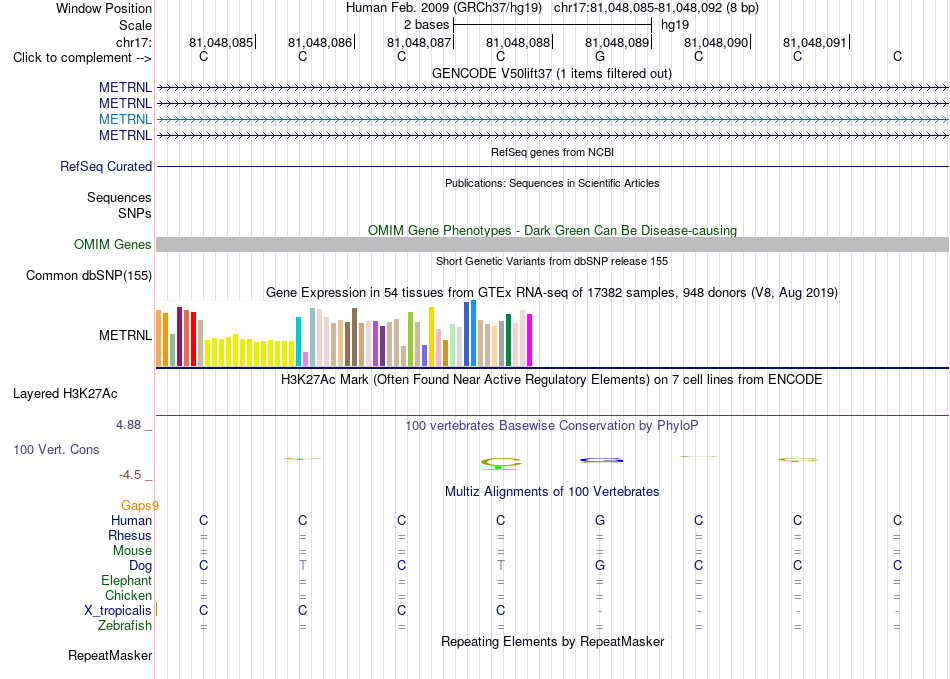Click the Common dbSNP(155) label
The image size is (950, 679).
[x=88, y=276]
